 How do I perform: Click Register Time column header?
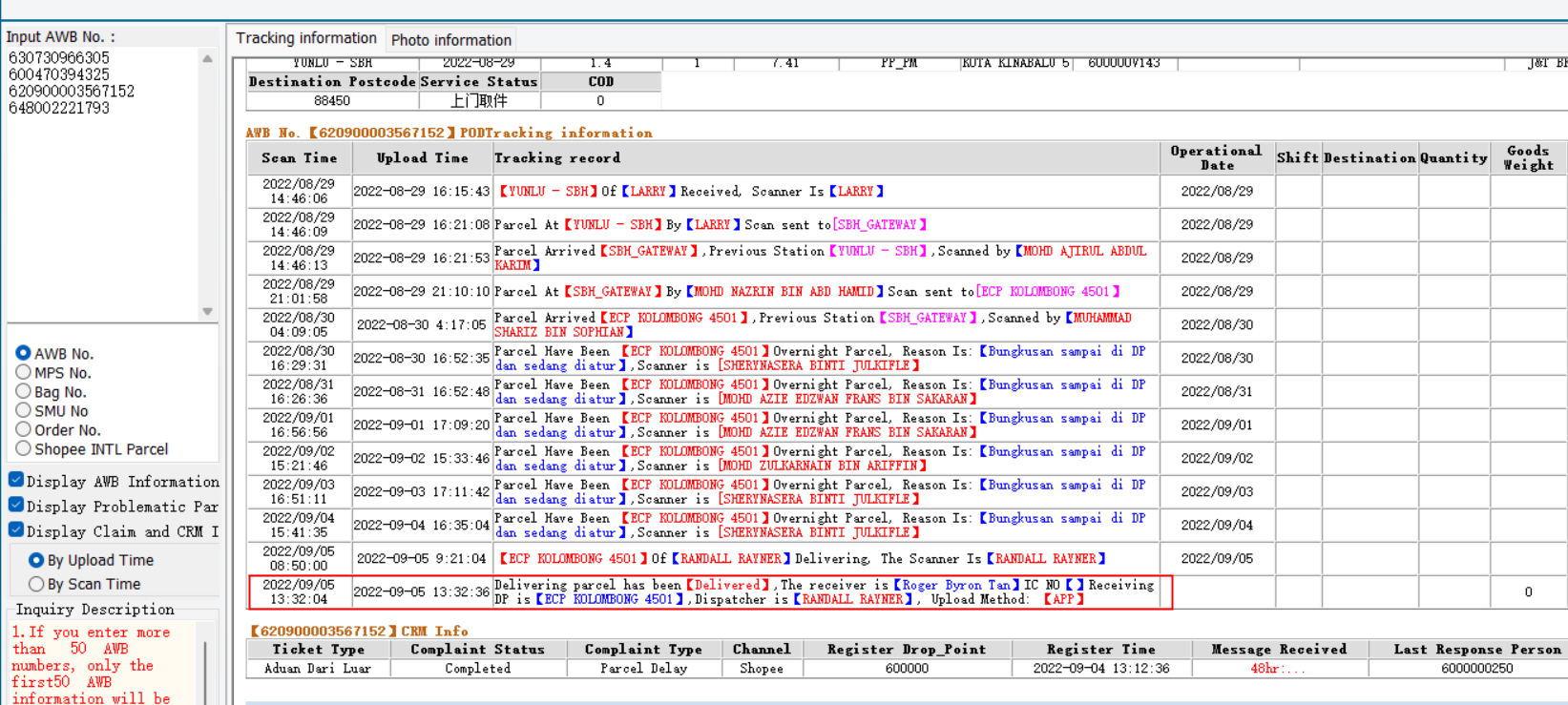(x=1100, y=650)
